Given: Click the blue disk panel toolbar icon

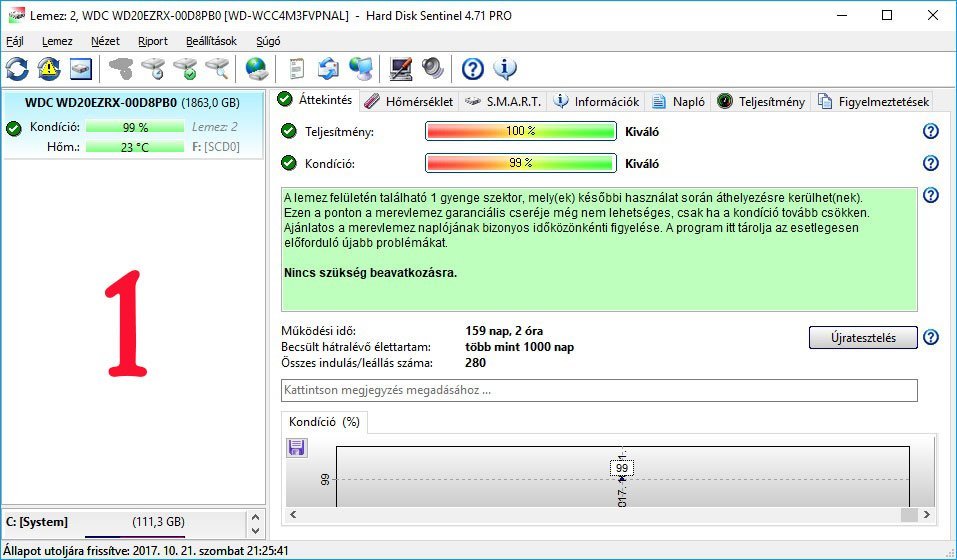Looking at the screenshot, I should click(x=81, y=69).
